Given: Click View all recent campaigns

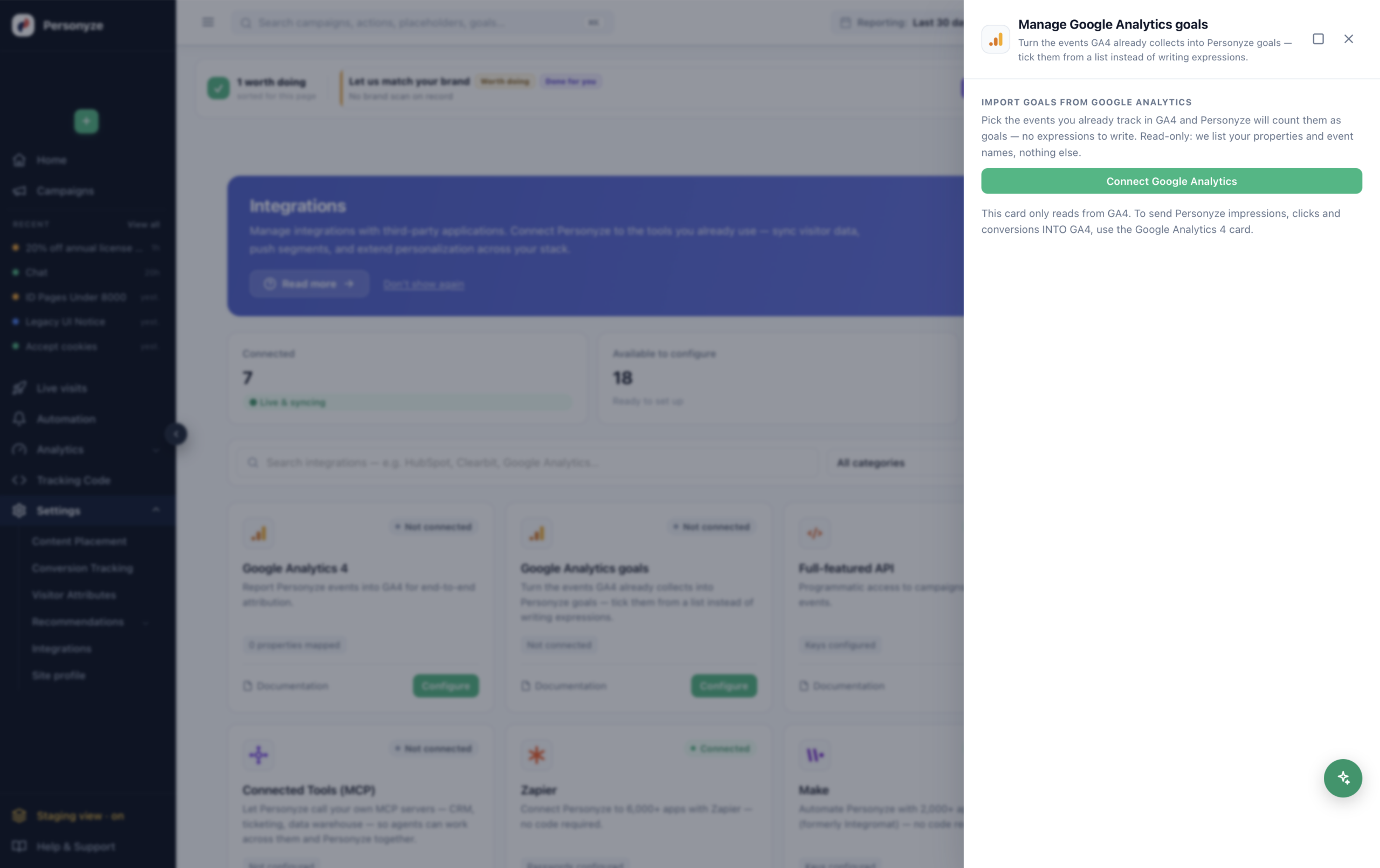Looking at the screenshot, I should (x=143, y=224).
